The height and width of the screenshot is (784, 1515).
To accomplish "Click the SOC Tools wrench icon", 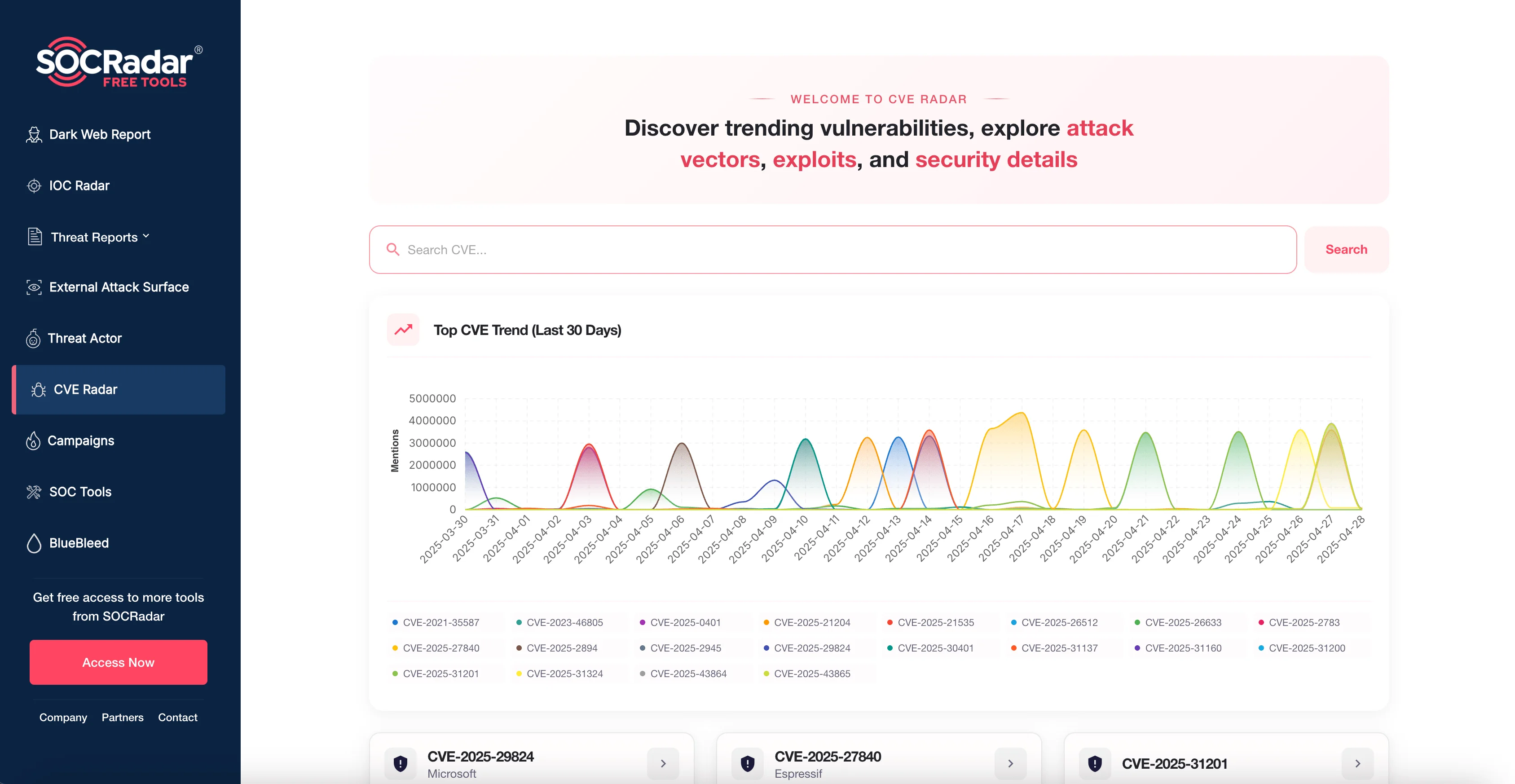I will pos(34,492).
